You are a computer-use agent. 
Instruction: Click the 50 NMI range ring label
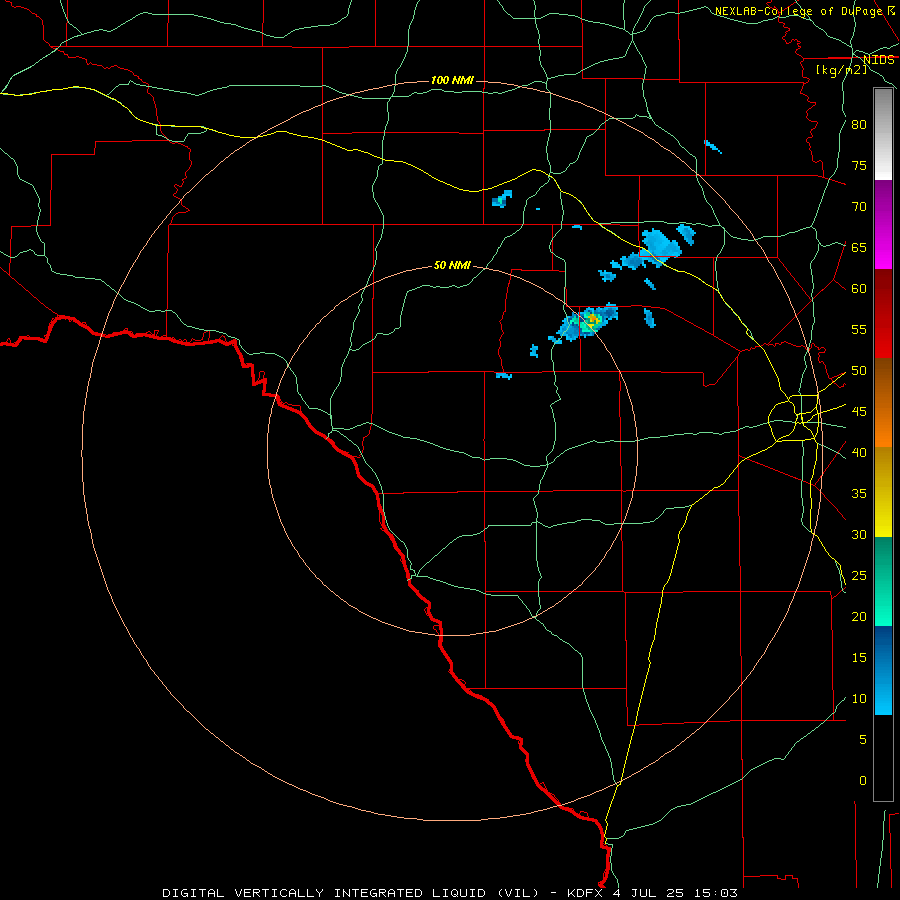click(x=452, y=265)
